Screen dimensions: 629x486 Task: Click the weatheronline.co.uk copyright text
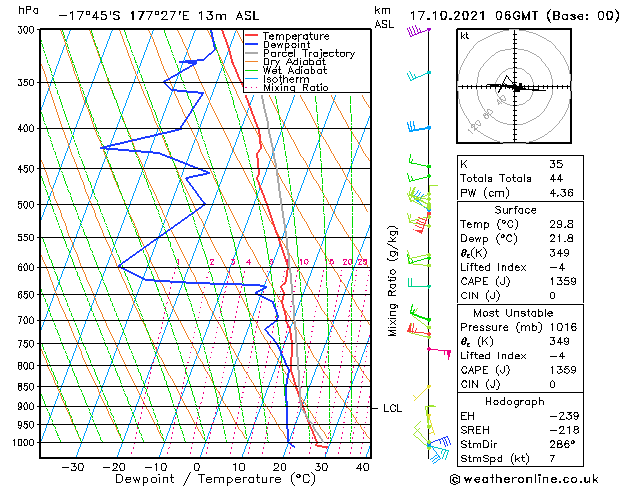pos(524,479)
